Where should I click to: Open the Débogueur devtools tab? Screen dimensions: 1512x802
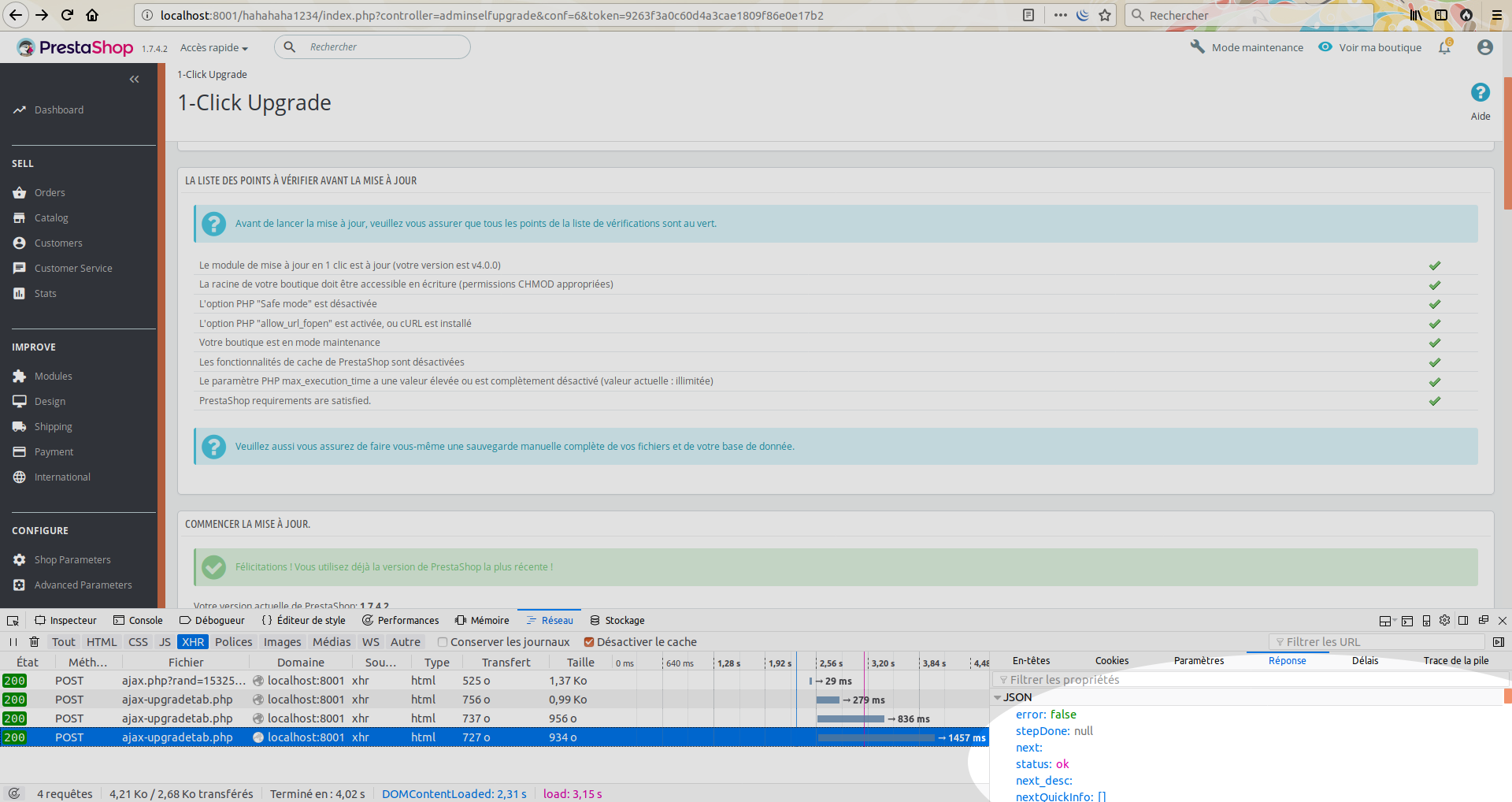point(212,620)
